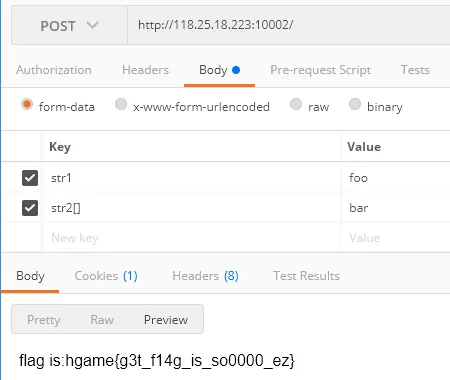Click the empty Value placeholder field
The image size is (450, 380).
coord(396,238)
